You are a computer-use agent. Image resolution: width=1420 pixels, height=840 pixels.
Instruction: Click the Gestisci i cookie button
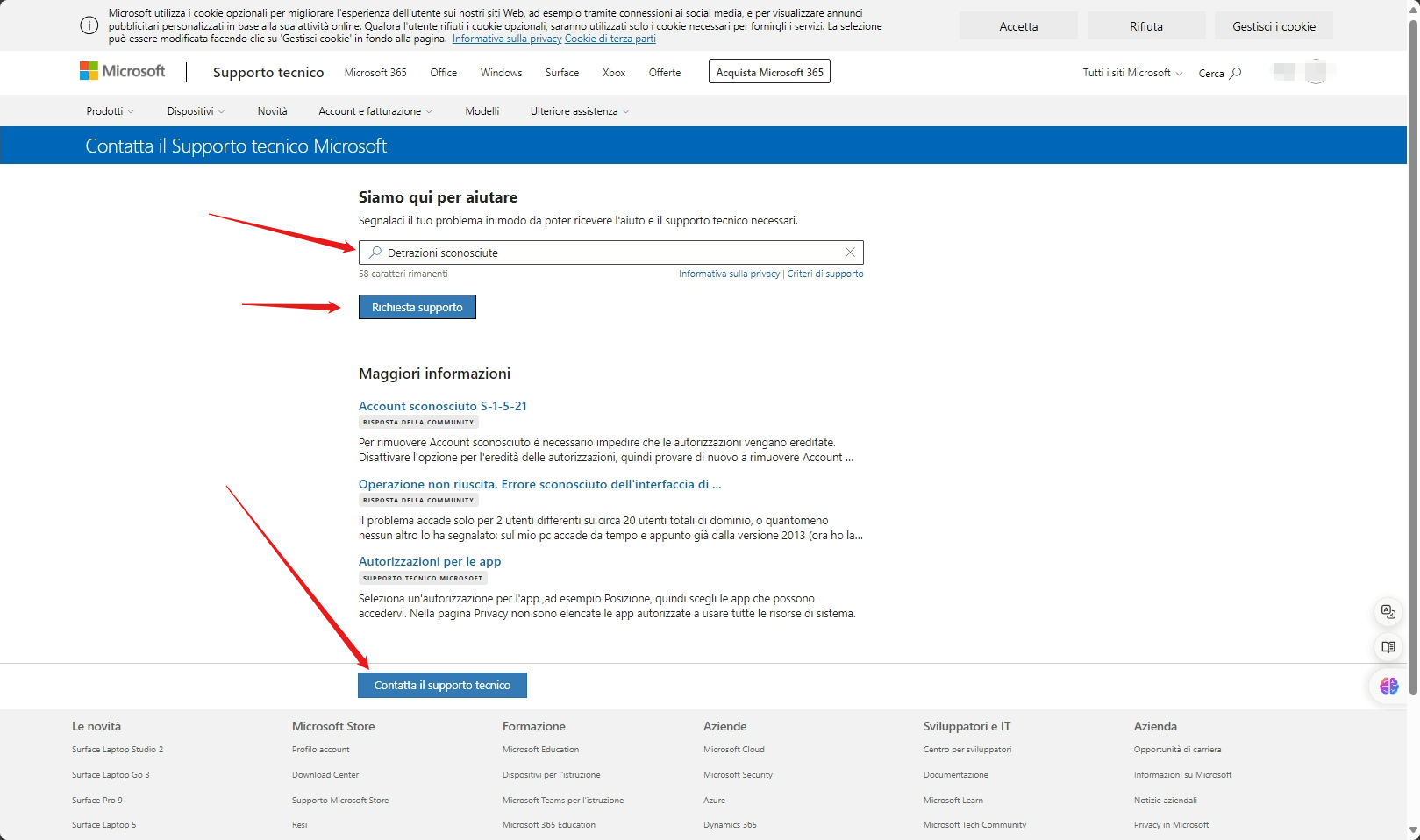tap(1274, 26)
